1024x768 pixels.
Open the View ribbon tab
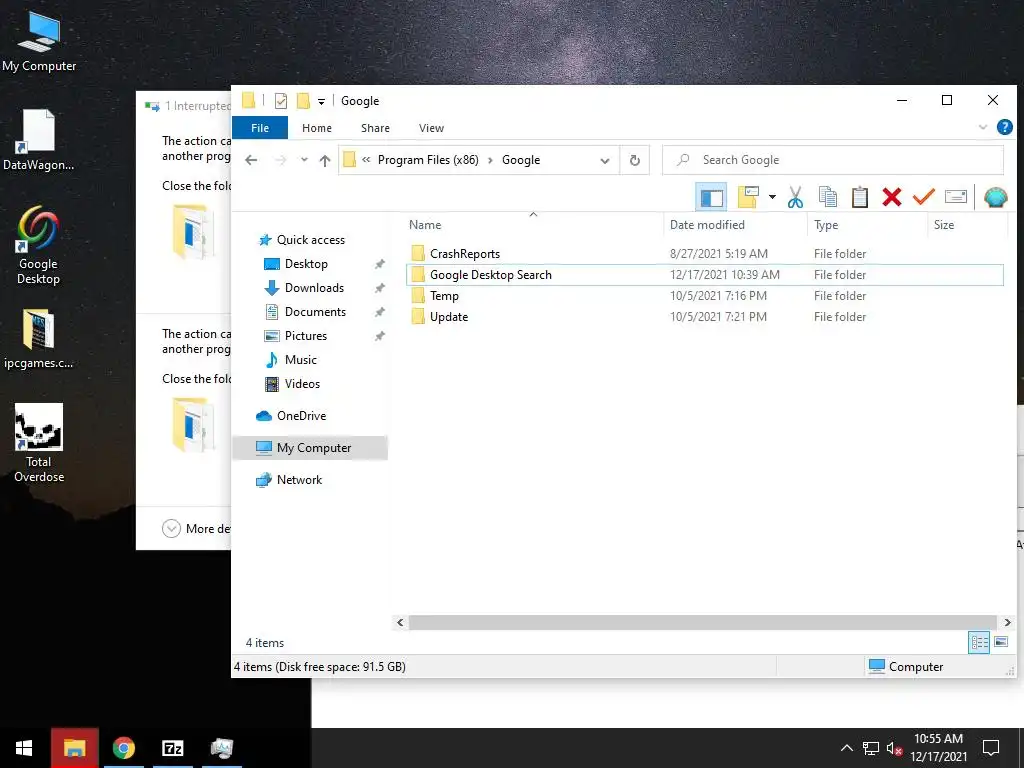431,128
